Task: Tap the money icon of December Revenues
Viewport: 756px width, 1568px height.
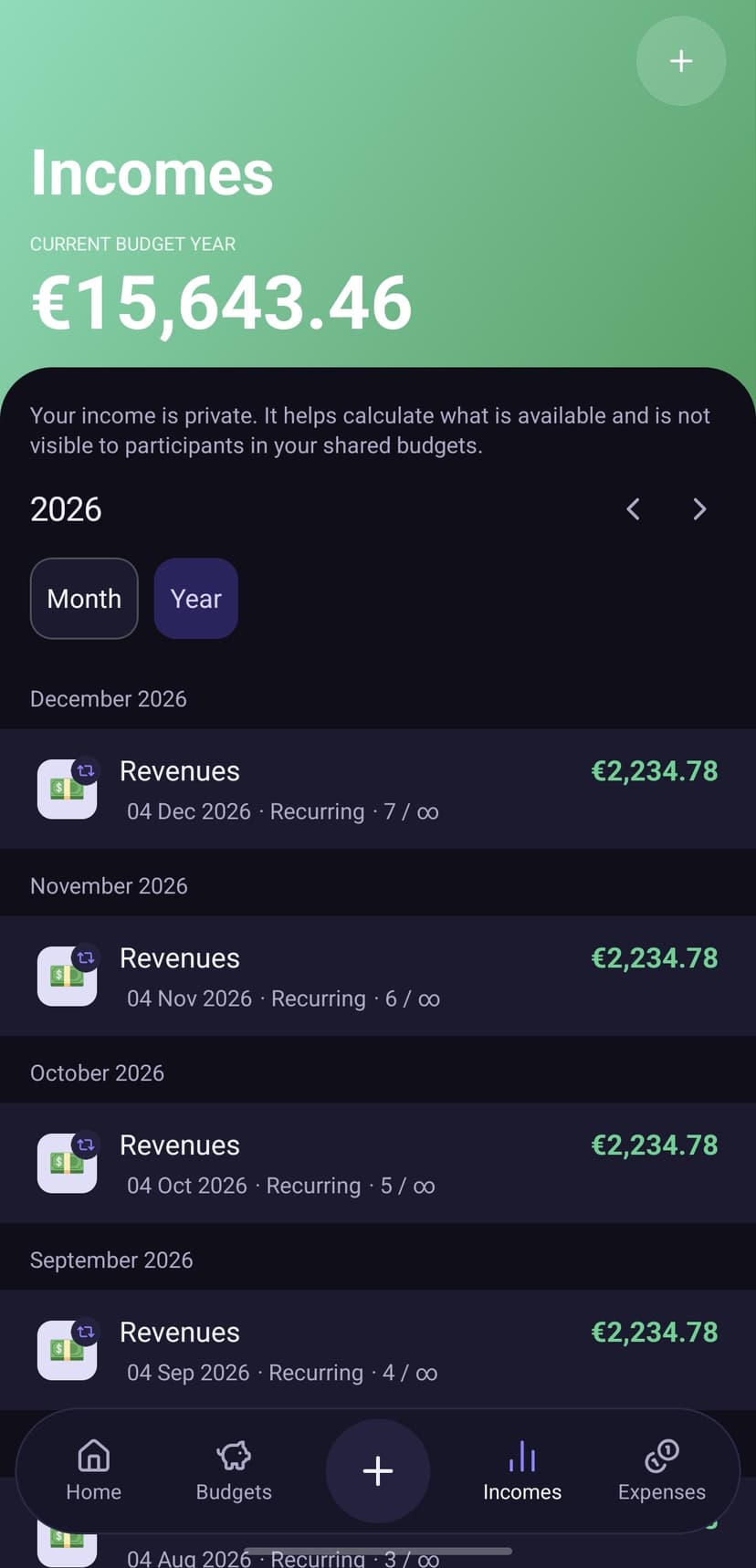Action: 67,789
